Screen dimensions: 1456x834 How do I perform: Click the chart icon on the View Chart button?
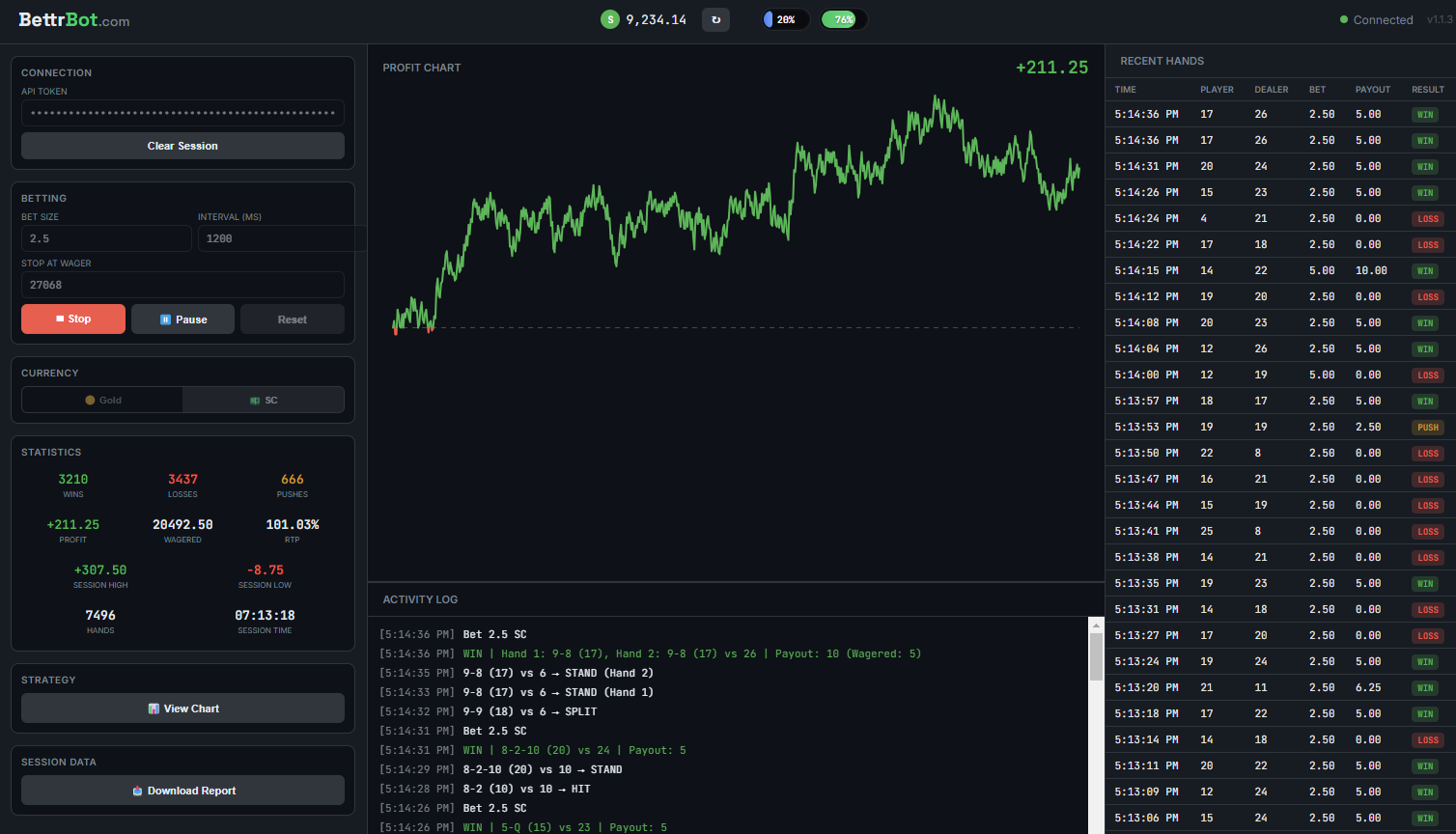tap(154, 708)
